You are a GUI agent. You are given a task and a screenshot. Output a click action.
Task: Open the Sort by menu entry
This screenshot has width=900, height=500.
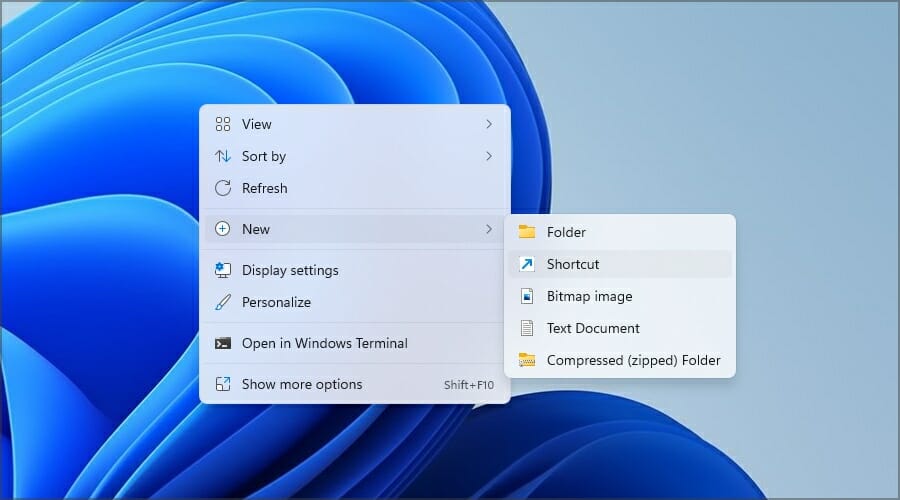(355, 156)
